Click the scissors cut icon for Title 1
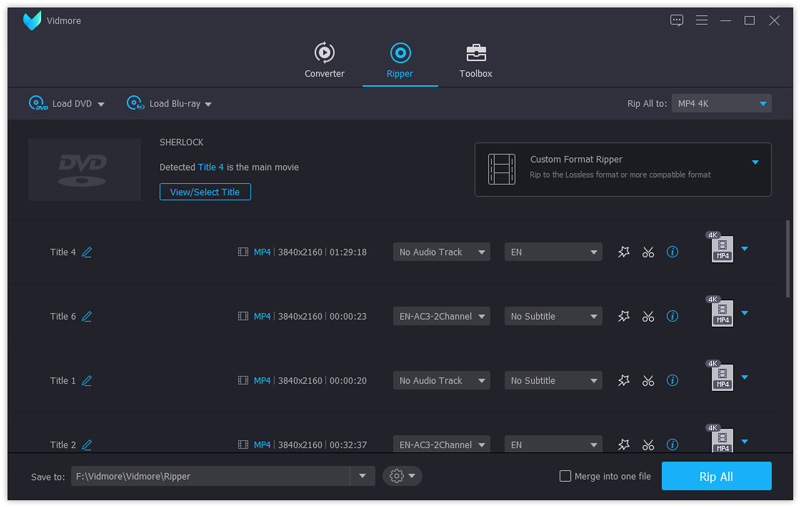Screen dimensions: 800x507 click(648, 380)
